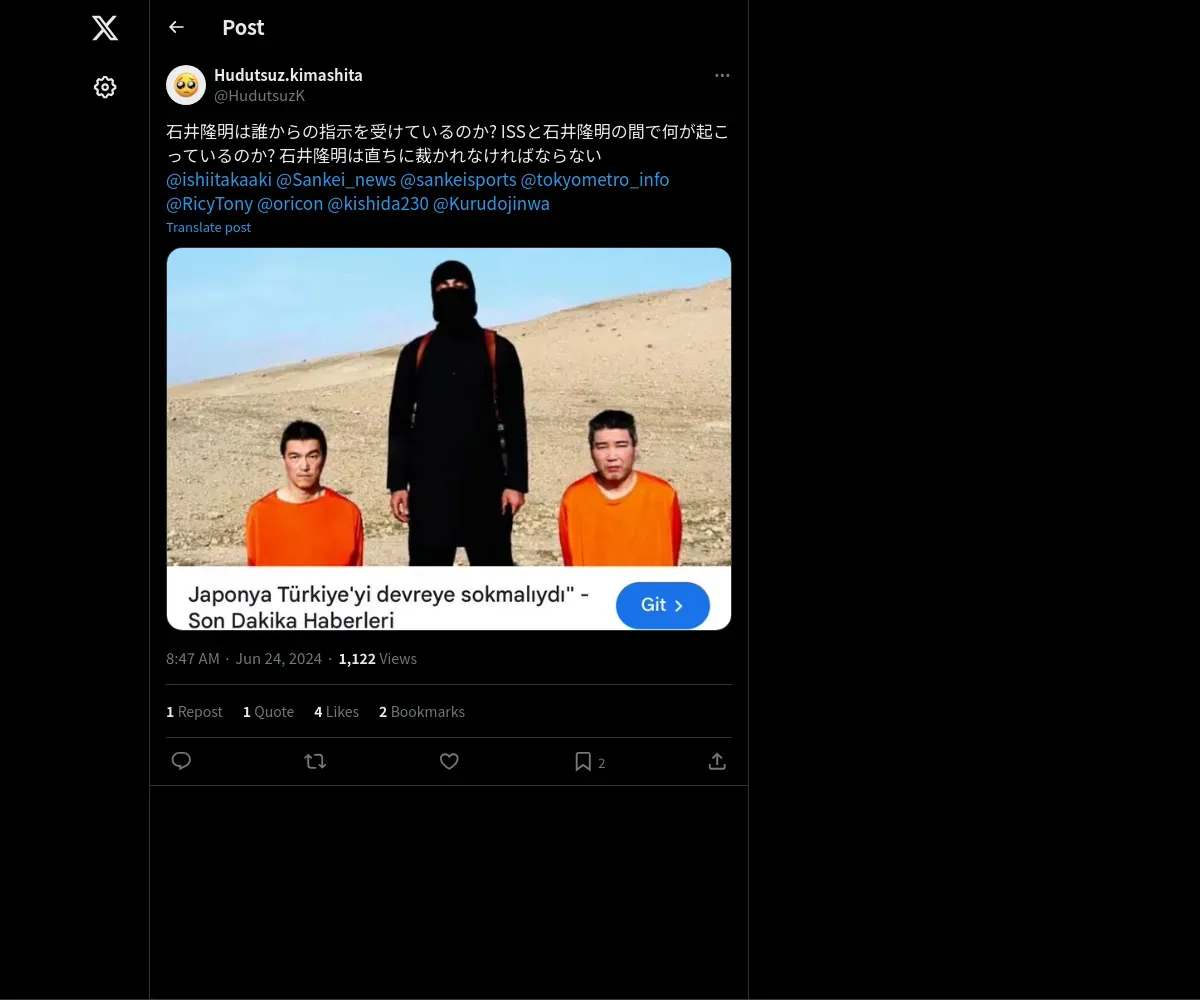This screenshot has width=1200, height=1000.
Task: Open the @ishiitakaaki mention
Action: (x=219, y=179)
